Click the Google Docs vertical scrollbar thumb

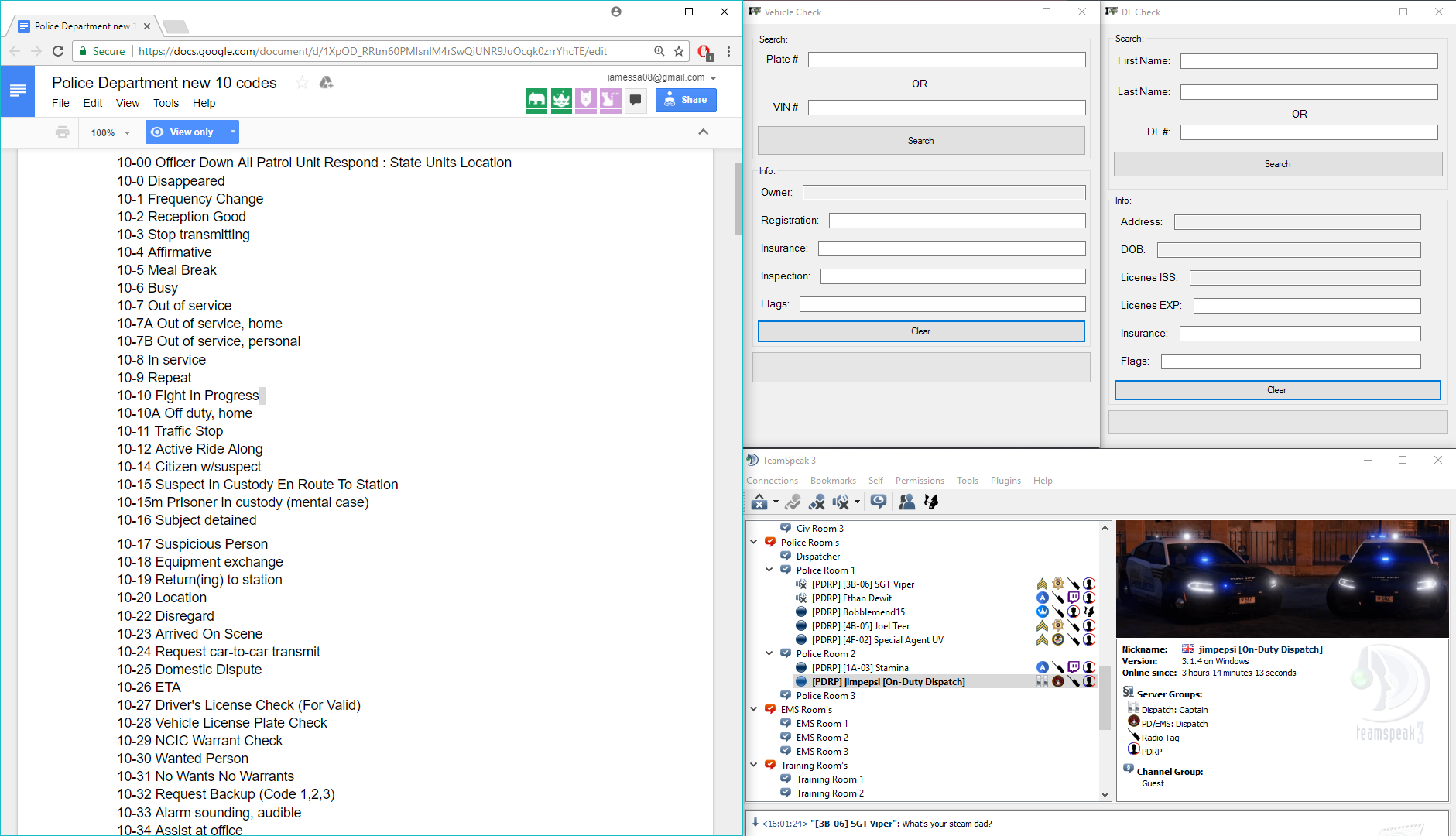pyautogui.click(x=738, y=199)
